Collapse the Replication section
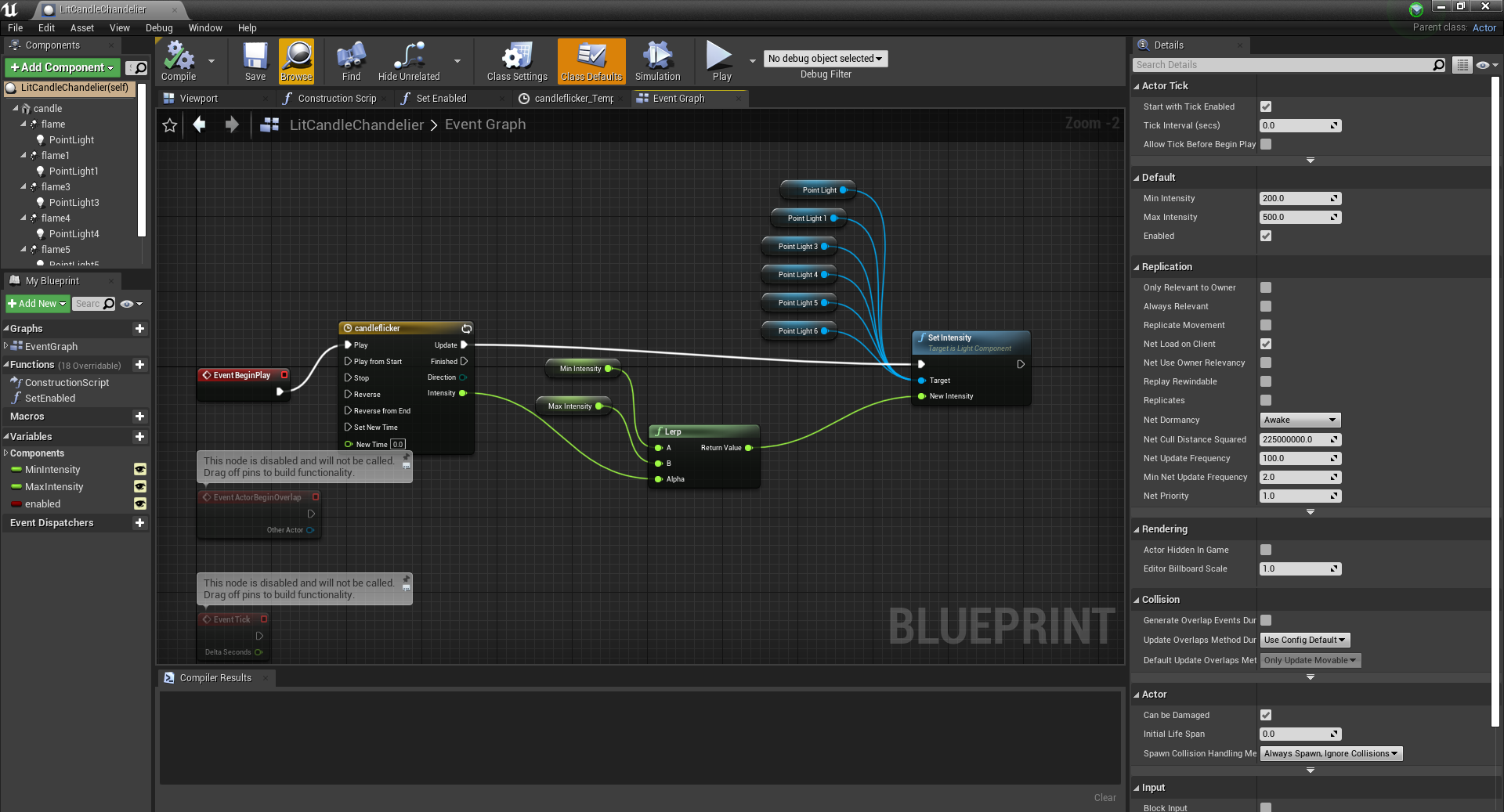Screen dimensions: 1504x812 1166,267
